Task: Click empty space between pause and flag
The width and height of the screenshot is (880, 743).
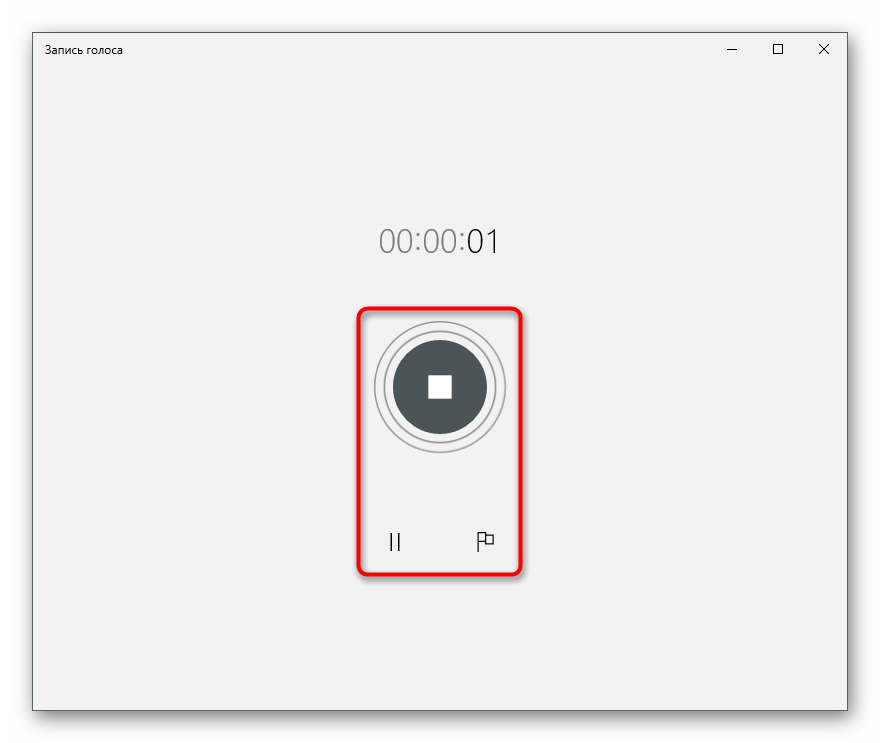Action: click(440, 542)
